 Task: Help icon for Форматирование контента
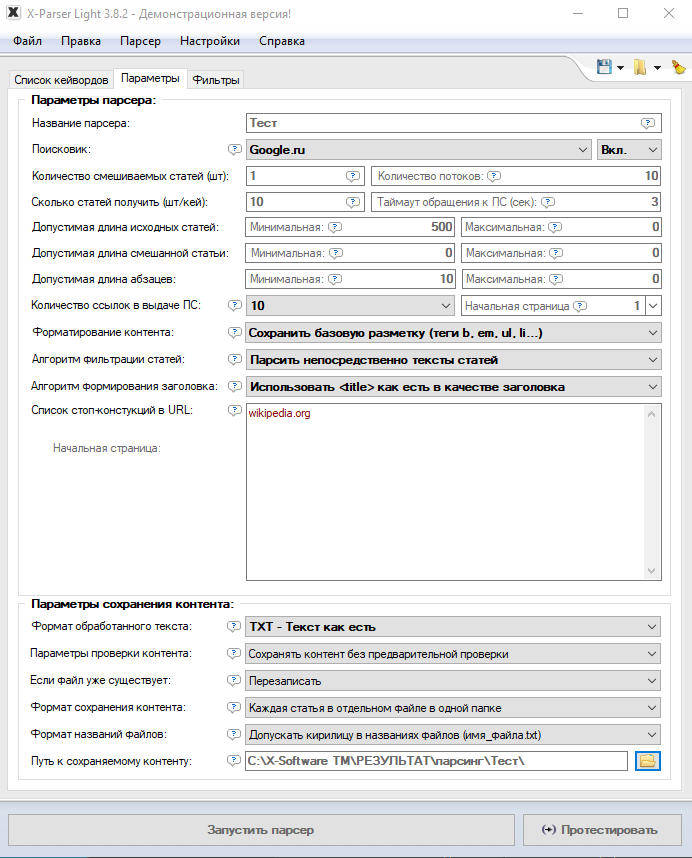coord(235,332)
